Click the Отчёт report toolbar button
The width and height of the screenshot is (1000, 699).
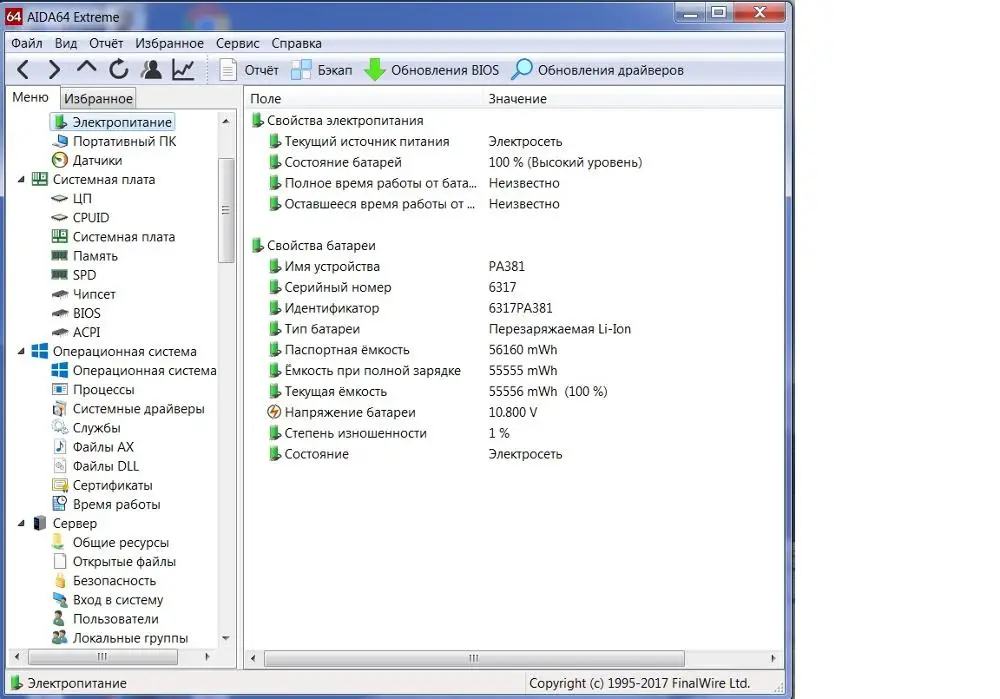(x=249, y=70)
